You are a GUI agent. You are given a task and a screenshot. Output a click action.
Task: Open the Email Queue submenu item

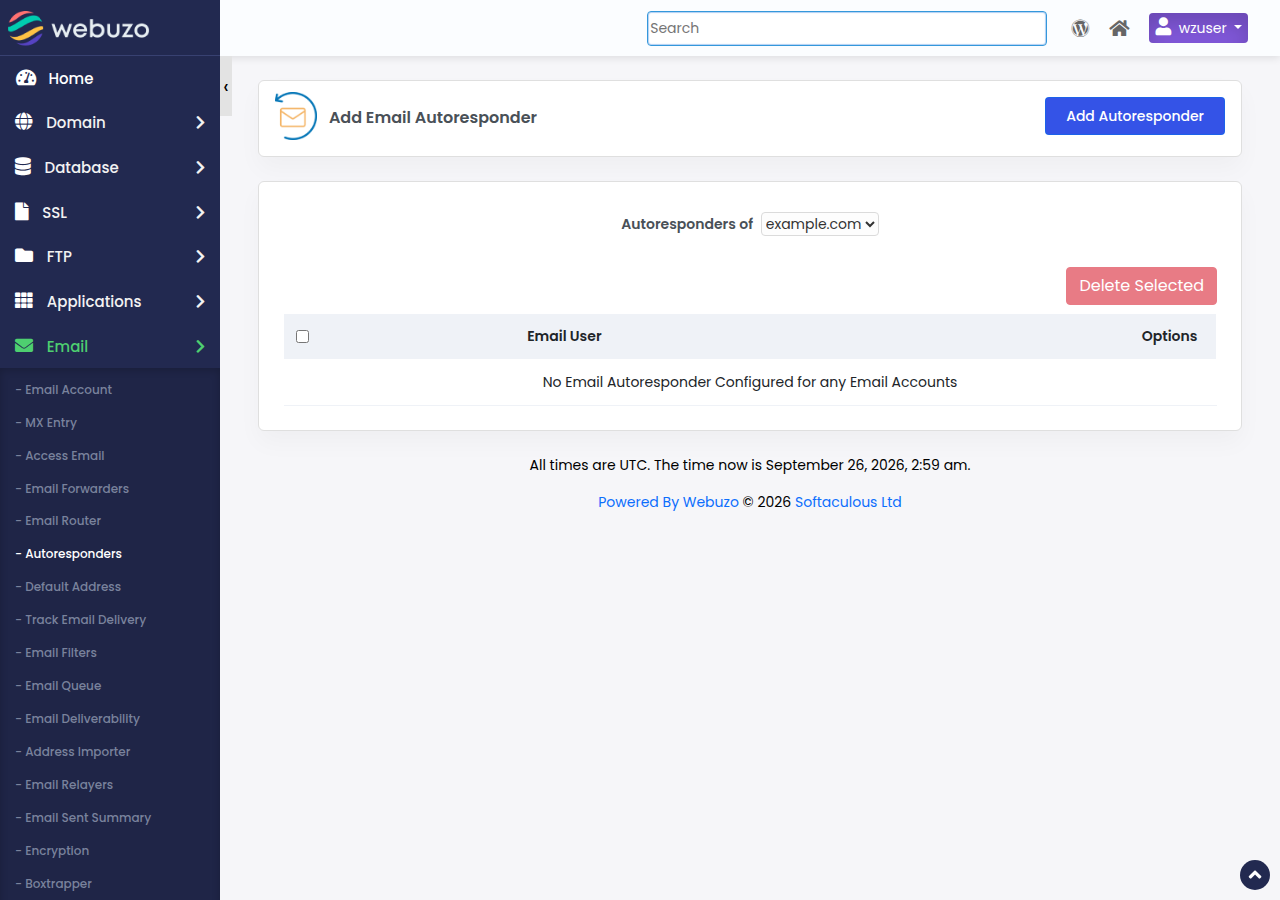pyautogui.click(x=59, y=686)
